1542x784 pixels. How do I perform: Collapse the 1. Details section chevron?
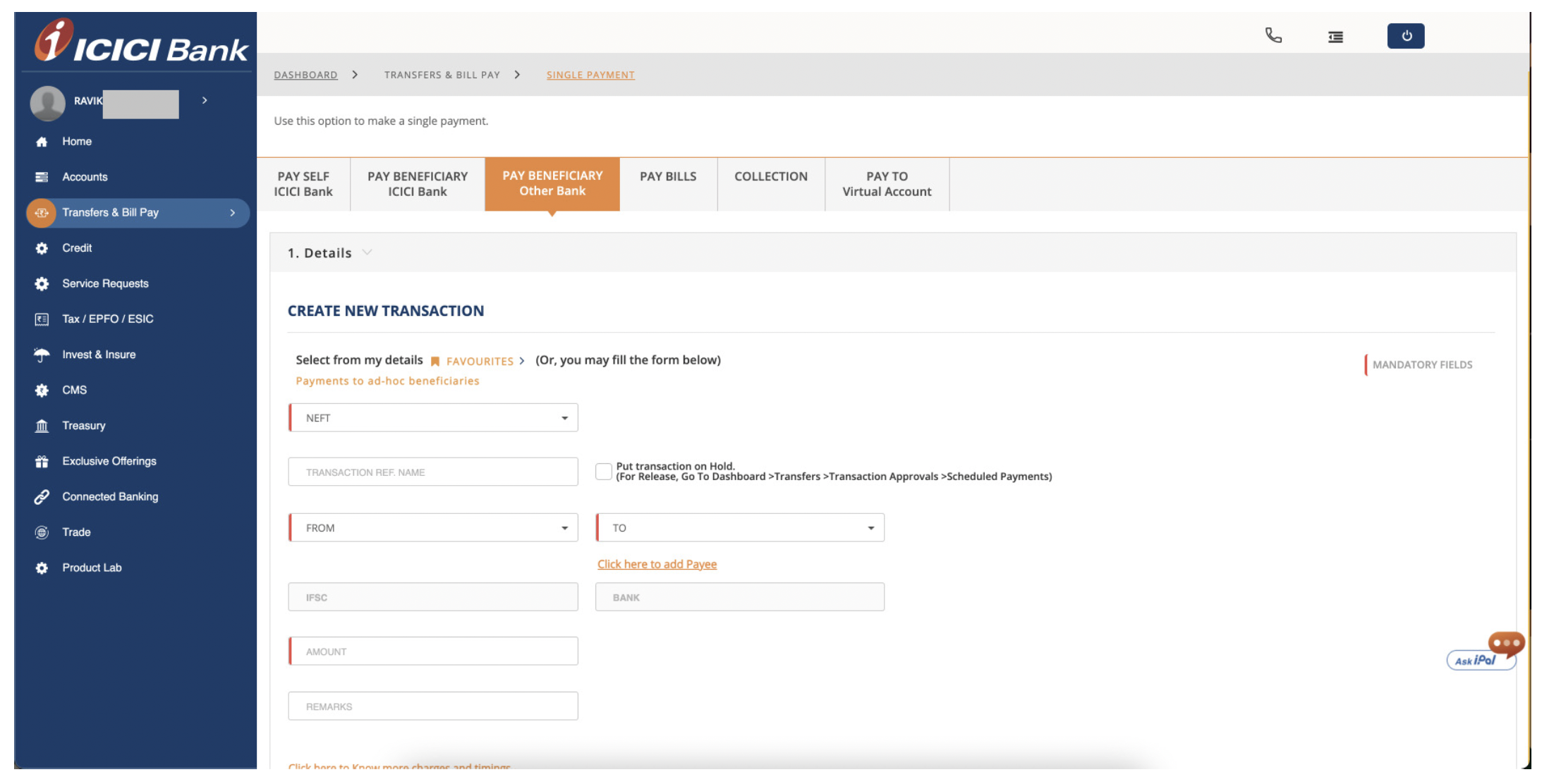click(367, 252)
